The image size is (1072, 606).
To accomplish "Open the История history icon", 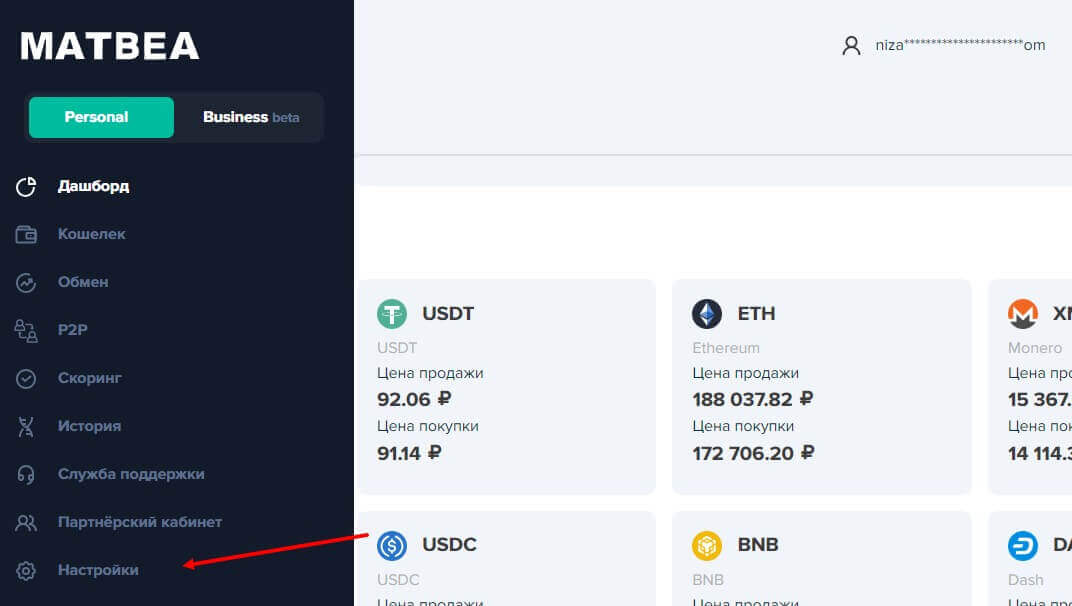I will 26,426.
